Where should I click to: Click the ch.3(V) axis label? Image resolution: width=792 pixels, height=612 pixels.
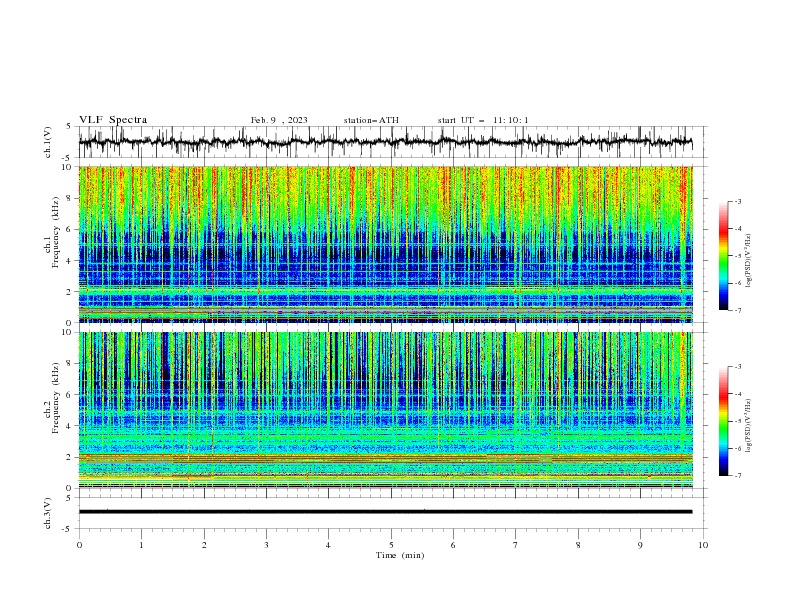point(48,513)
